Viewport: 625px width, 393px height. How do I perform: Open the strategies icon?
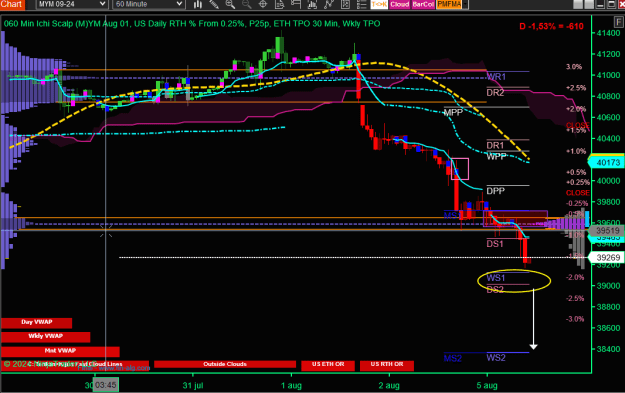(329, 4)
